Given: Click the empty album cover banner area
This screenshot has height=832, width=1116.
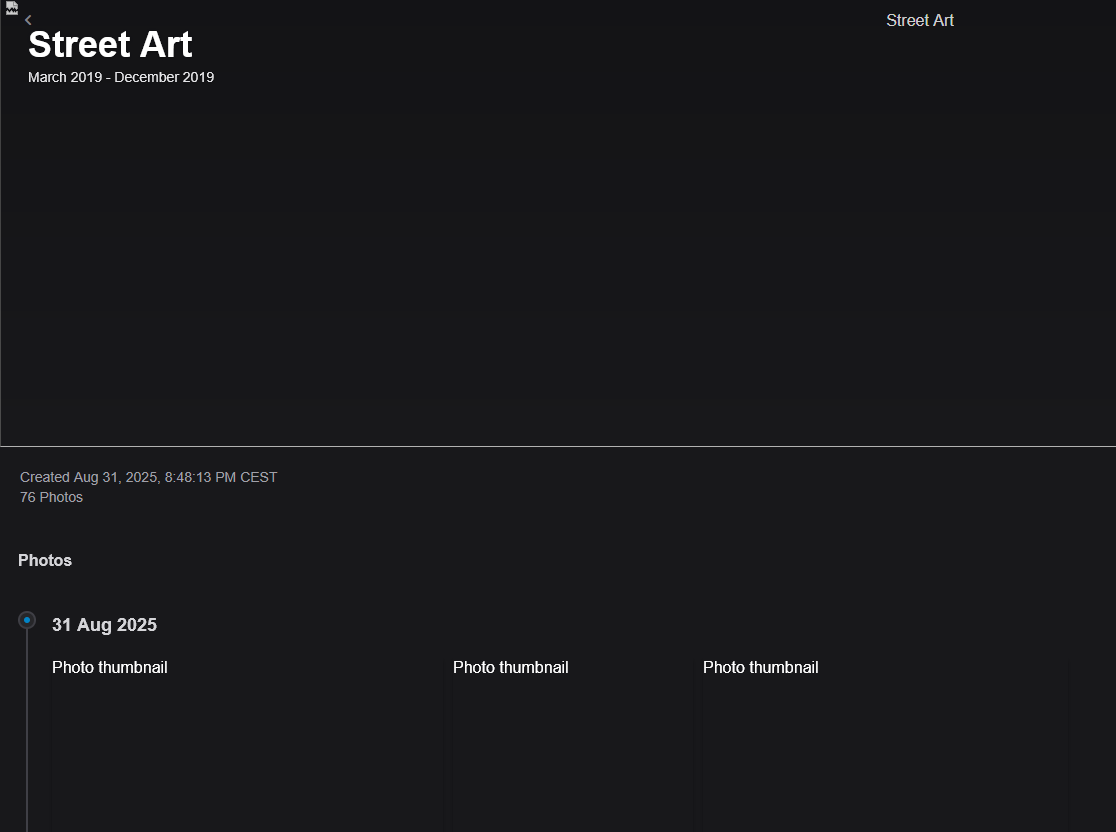Looking at the screenshot, I should (x=558, y=260).
